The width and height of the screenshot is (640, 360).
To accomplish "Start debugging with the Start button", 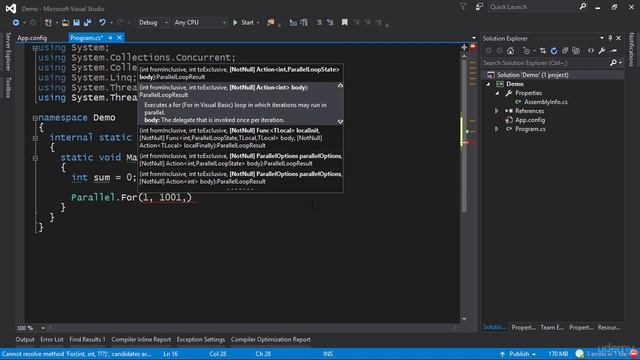I will point(243,22).
